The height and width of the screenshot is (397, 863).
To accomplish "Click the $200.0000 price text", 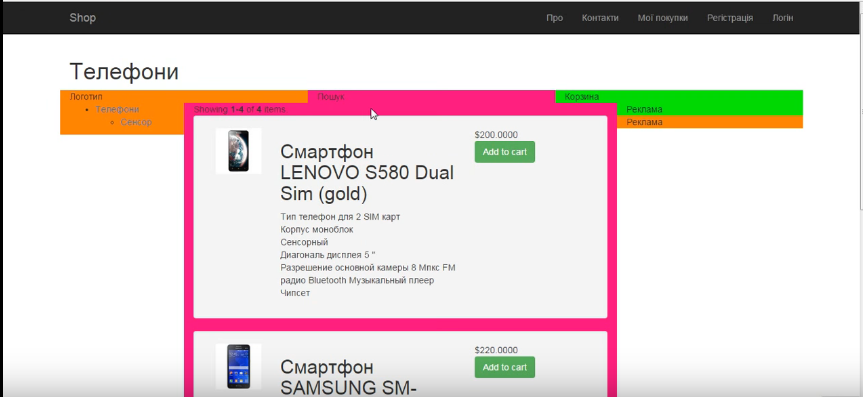I will pyautogui.click(x=496, y=134).
